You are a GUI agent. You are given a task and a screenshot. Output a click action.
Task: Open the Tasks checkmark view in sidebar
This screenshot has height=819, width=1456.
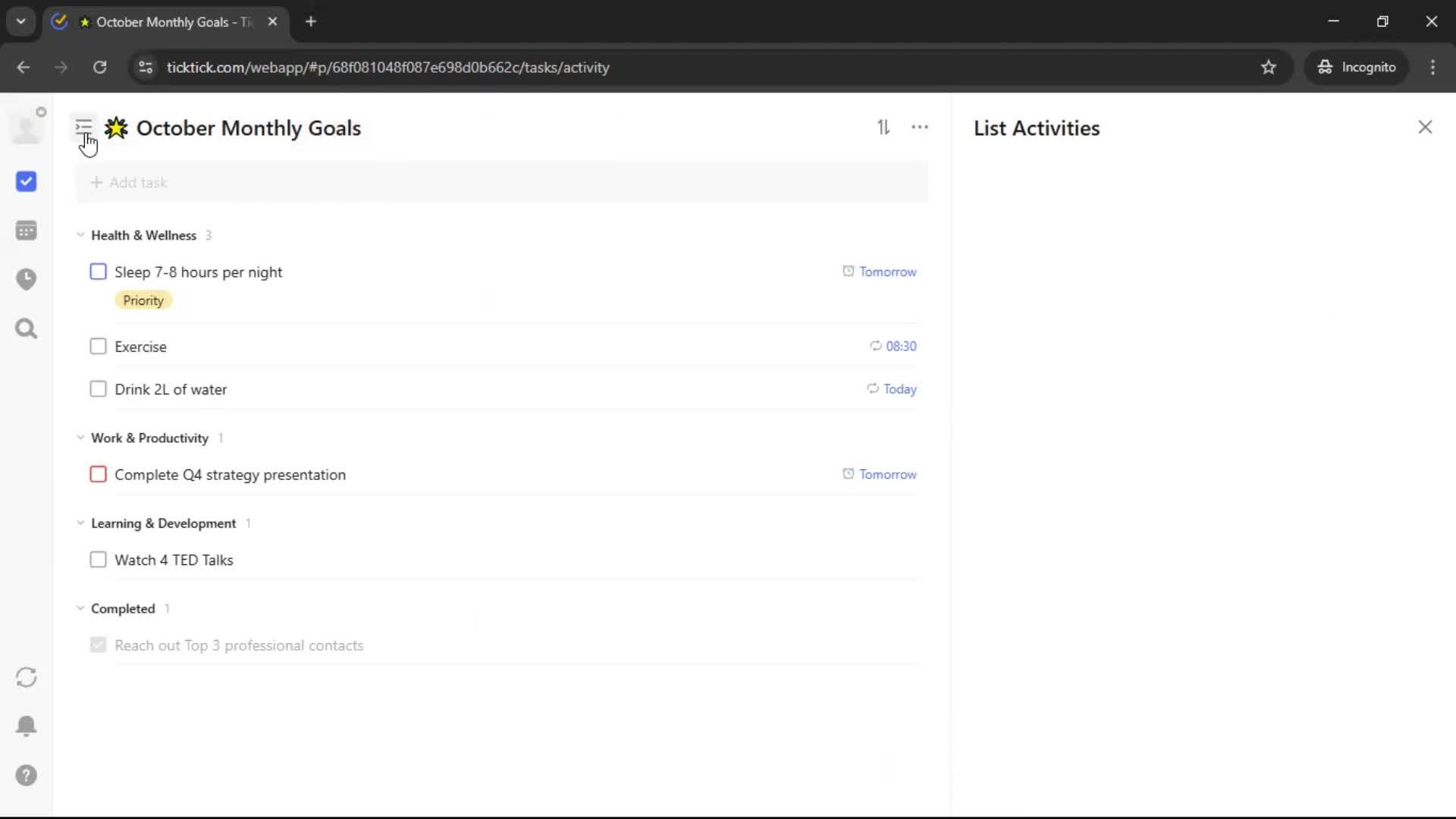pyautogui.click(x=27, y=181)
